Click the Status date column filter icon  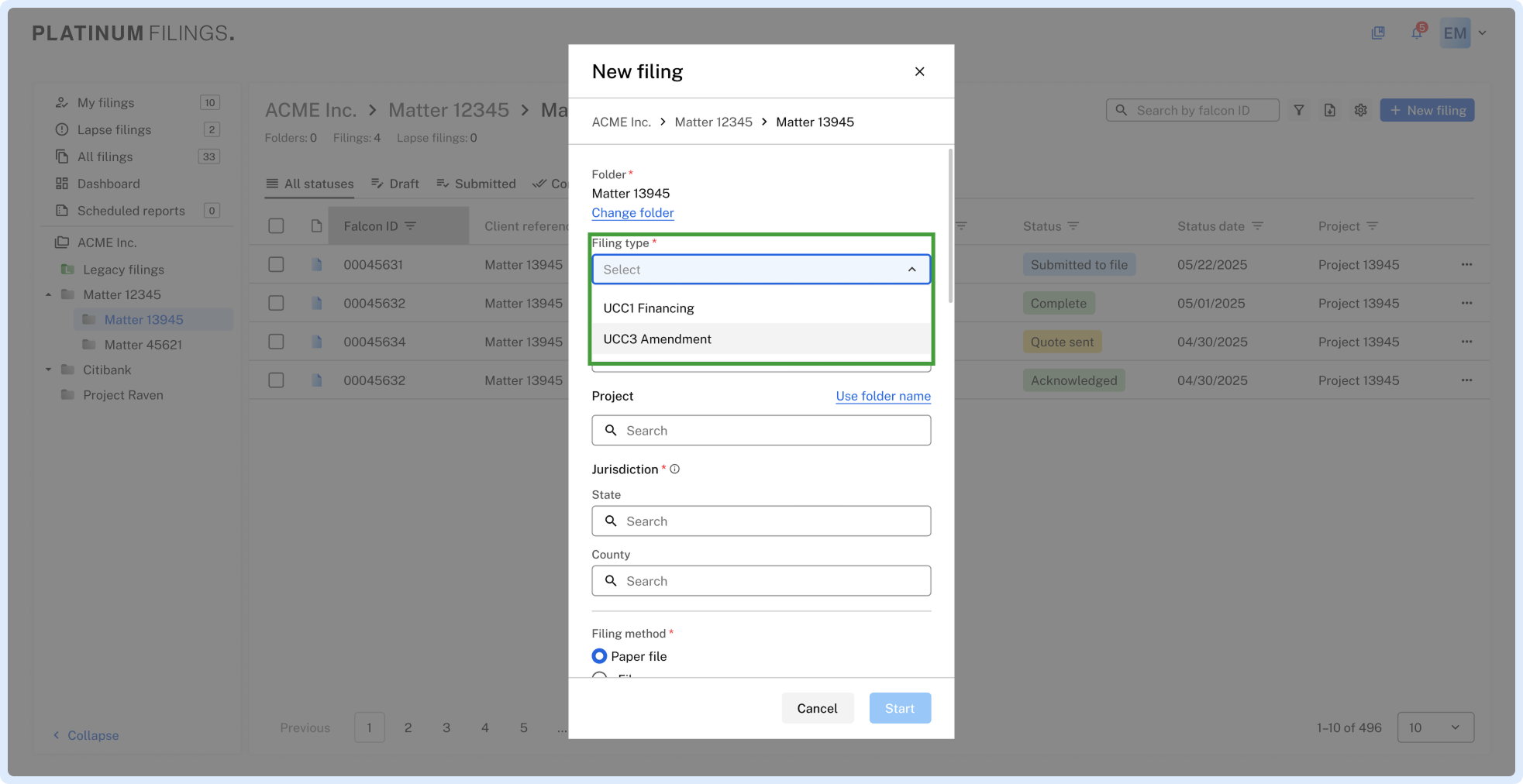pyautogui.click(x=1257, y=225)
